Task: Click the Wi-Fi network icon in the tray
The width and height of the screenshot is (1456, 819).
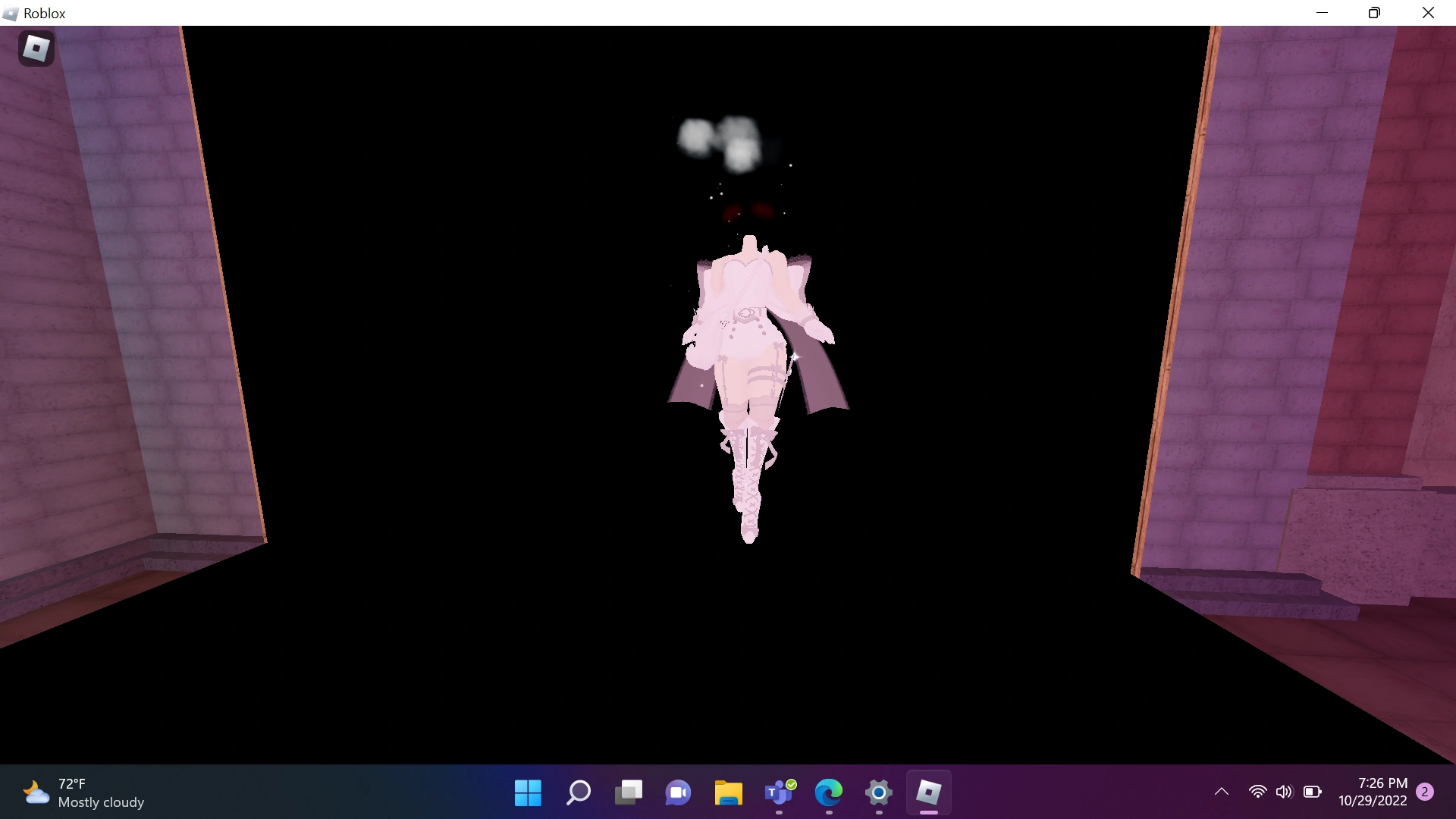Action: (1257, 792)
